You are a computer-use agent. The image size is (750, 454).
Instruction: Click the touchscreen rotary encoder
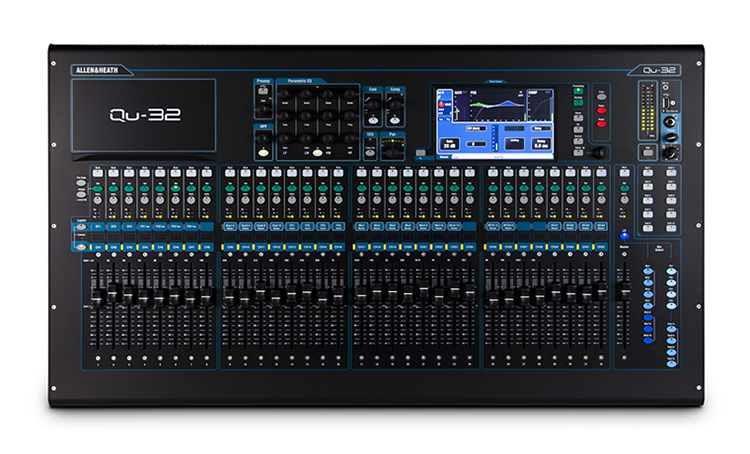tap(602, 152)
